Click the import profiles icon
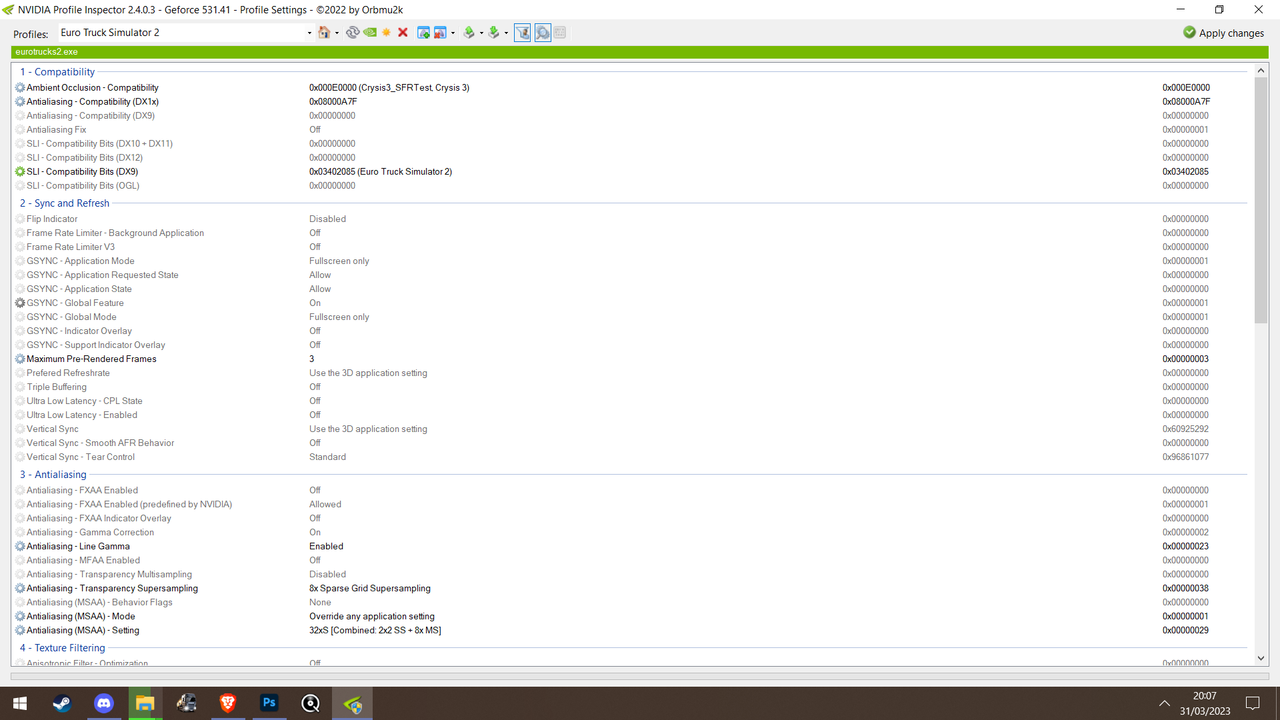 [494, 32]
